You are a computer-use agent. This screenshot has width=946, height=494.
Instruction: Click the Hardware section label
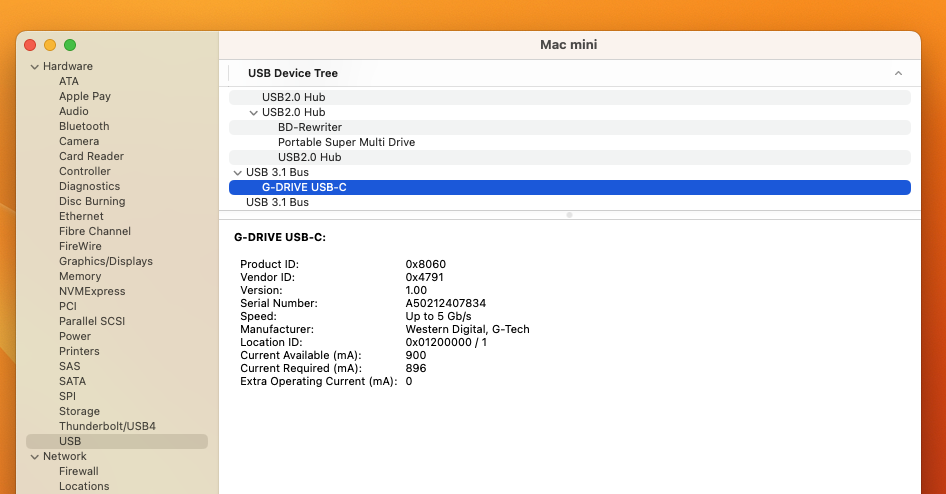tap(68, 66)
